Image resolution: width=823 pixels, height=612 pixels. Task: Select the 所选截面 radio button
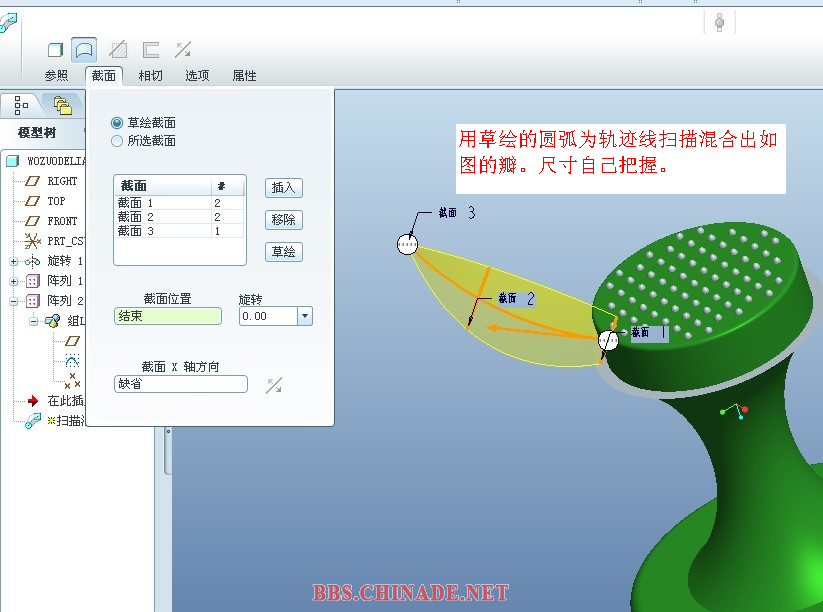click(117, 141)
